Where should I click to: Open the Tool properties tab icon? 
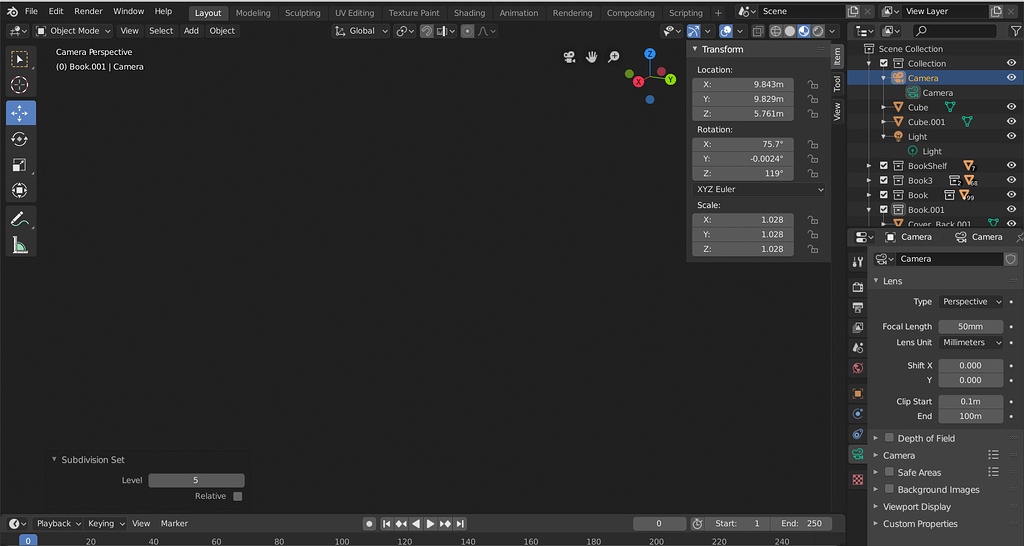pyautogui.click(x=857, y=262)
